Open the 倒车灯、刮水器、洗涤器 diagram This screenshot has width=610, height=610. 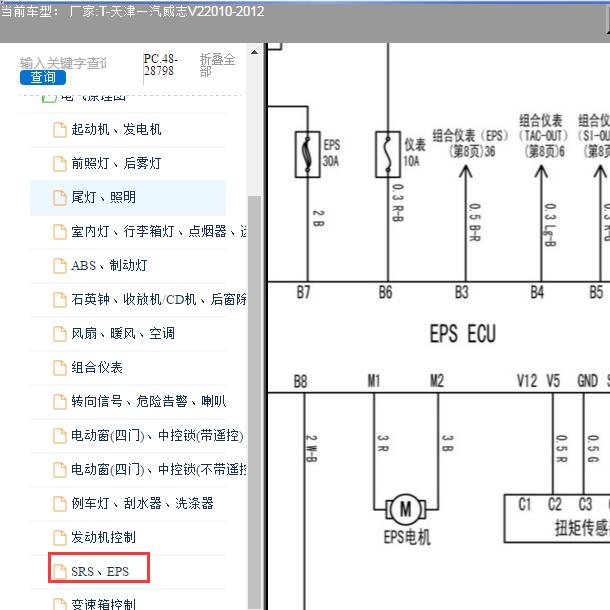[142, 503]
